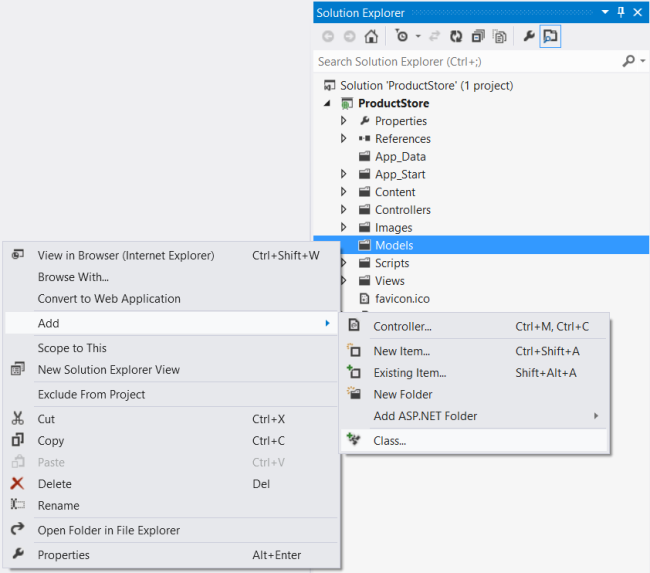The height and width of the screenshot is (573, 650).
Task: Choose New Folder from the Add submenu
Action: pos(402,394)
